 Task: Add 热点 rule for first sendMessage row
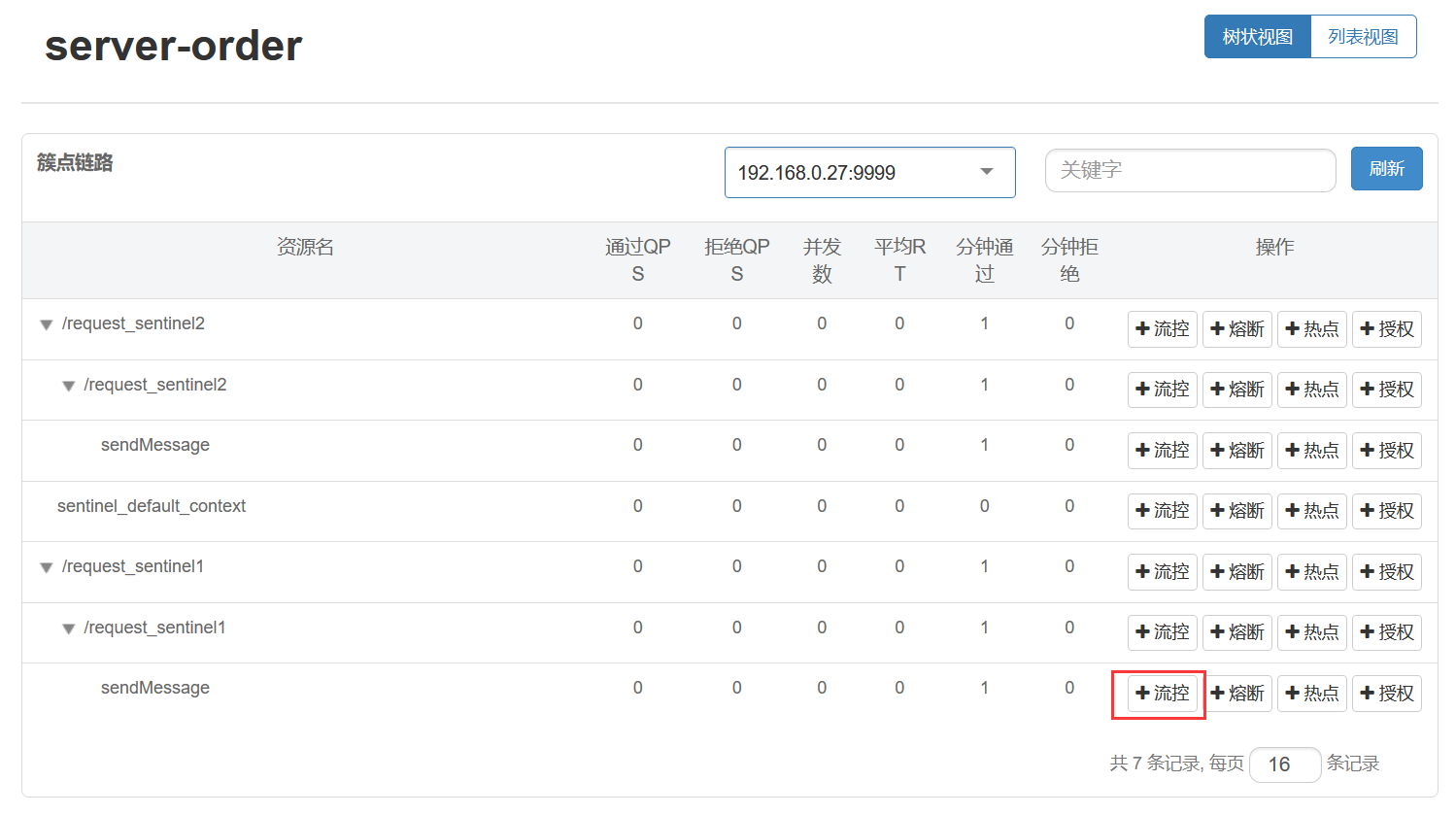[x=1311, y=451]
